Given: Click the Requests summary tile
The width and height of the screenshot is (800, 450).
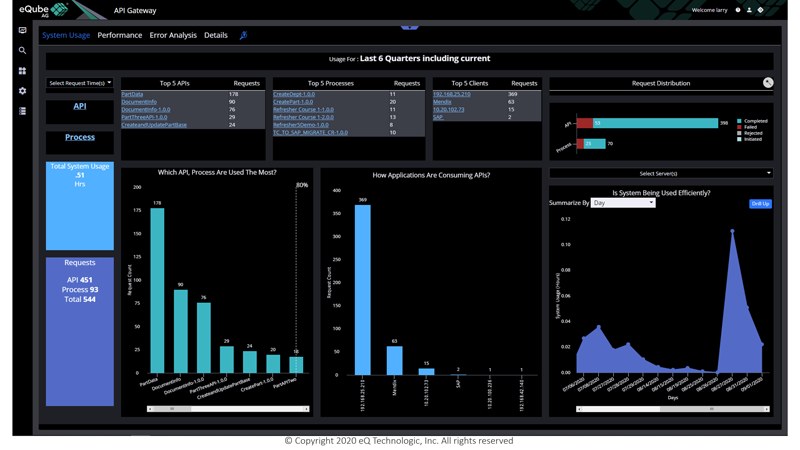Looking at the screenshot, I should [x=80, y=332].
